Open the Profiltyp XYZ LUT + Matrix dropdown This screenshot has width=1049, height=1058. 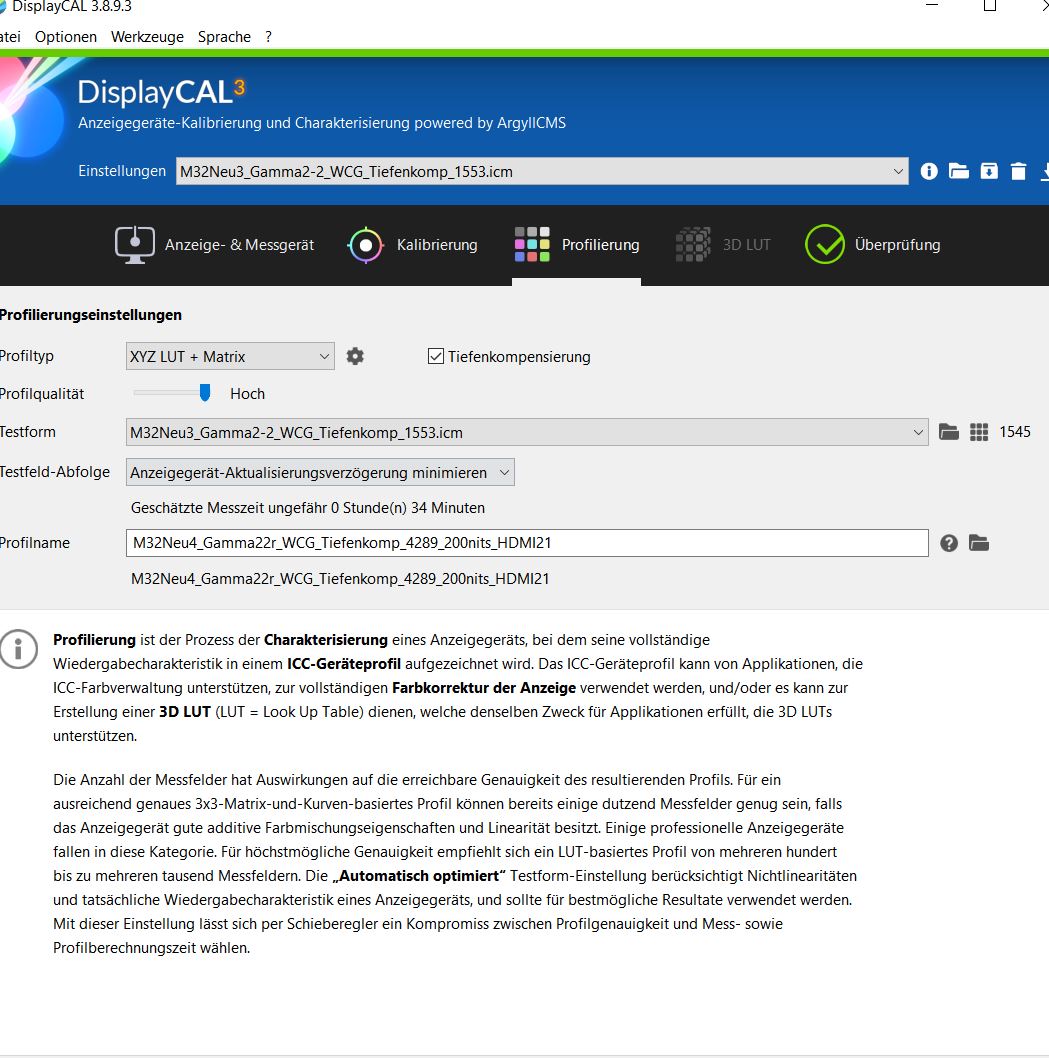tap(230, 356)
